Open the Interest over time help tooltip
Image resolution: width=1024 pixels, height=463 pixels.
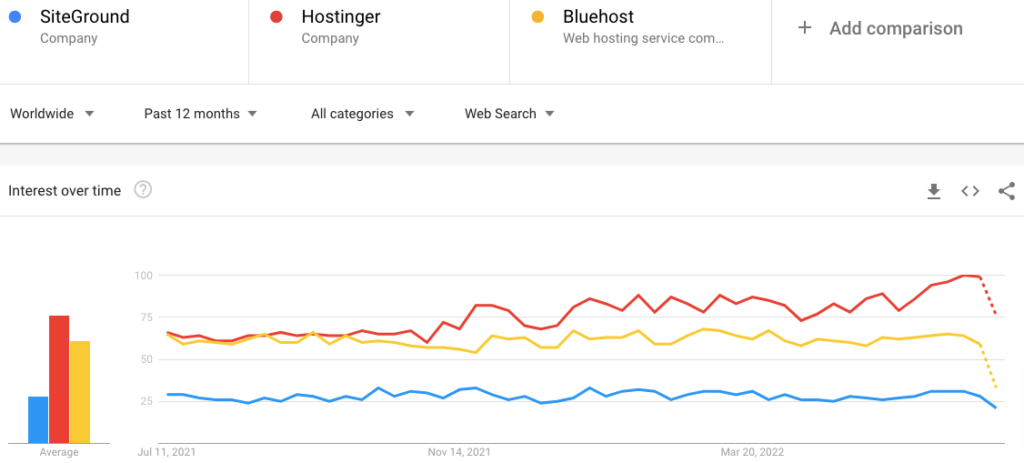143,190
